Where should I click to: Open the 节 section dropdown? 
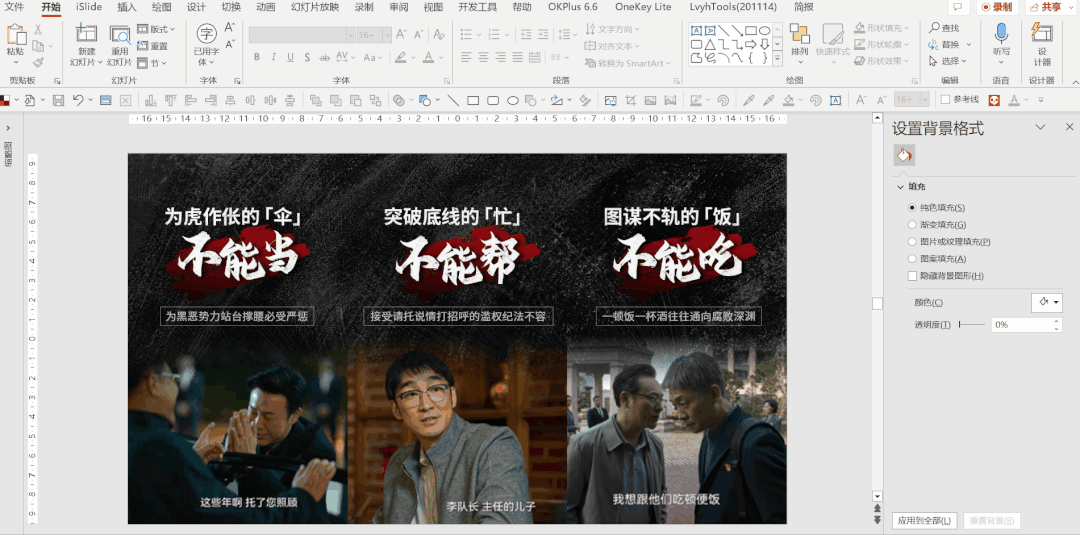tap(152, 63)
